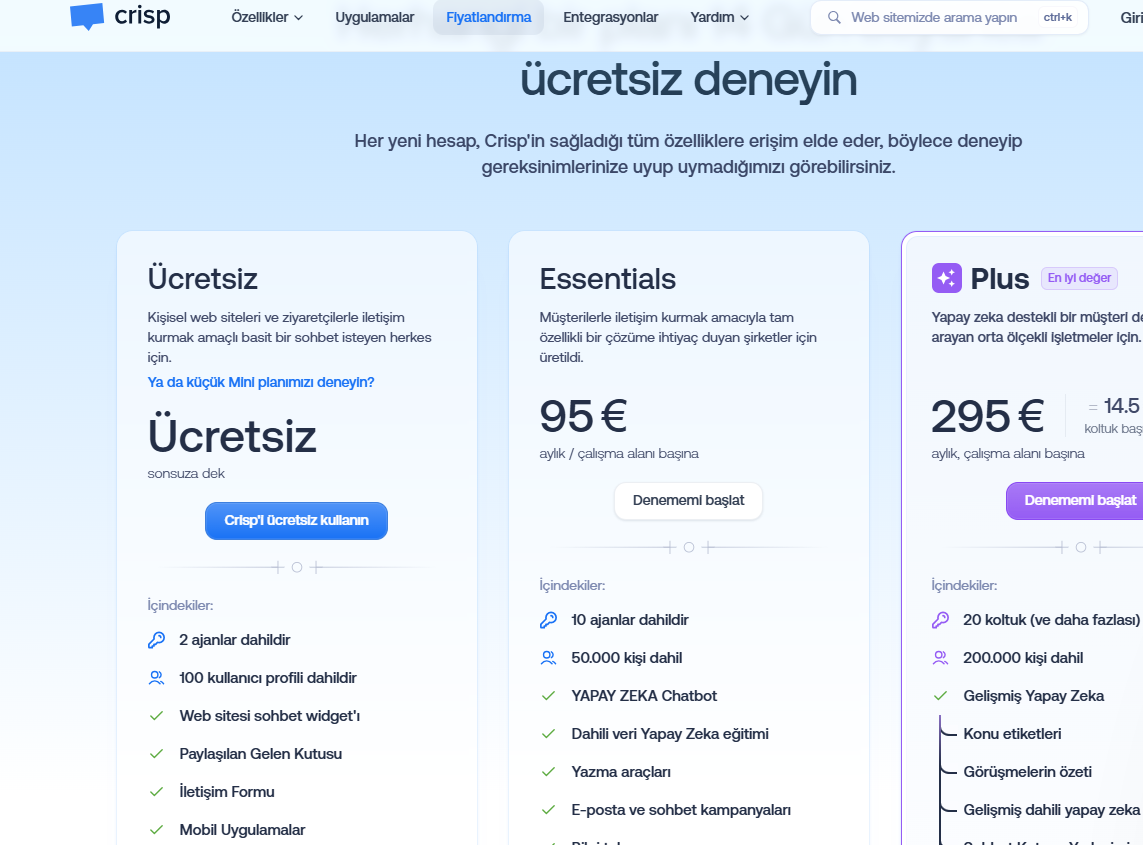
Task: Click checkmark beside Paylaşılan Gelen Kutusu
Action: 156,754
